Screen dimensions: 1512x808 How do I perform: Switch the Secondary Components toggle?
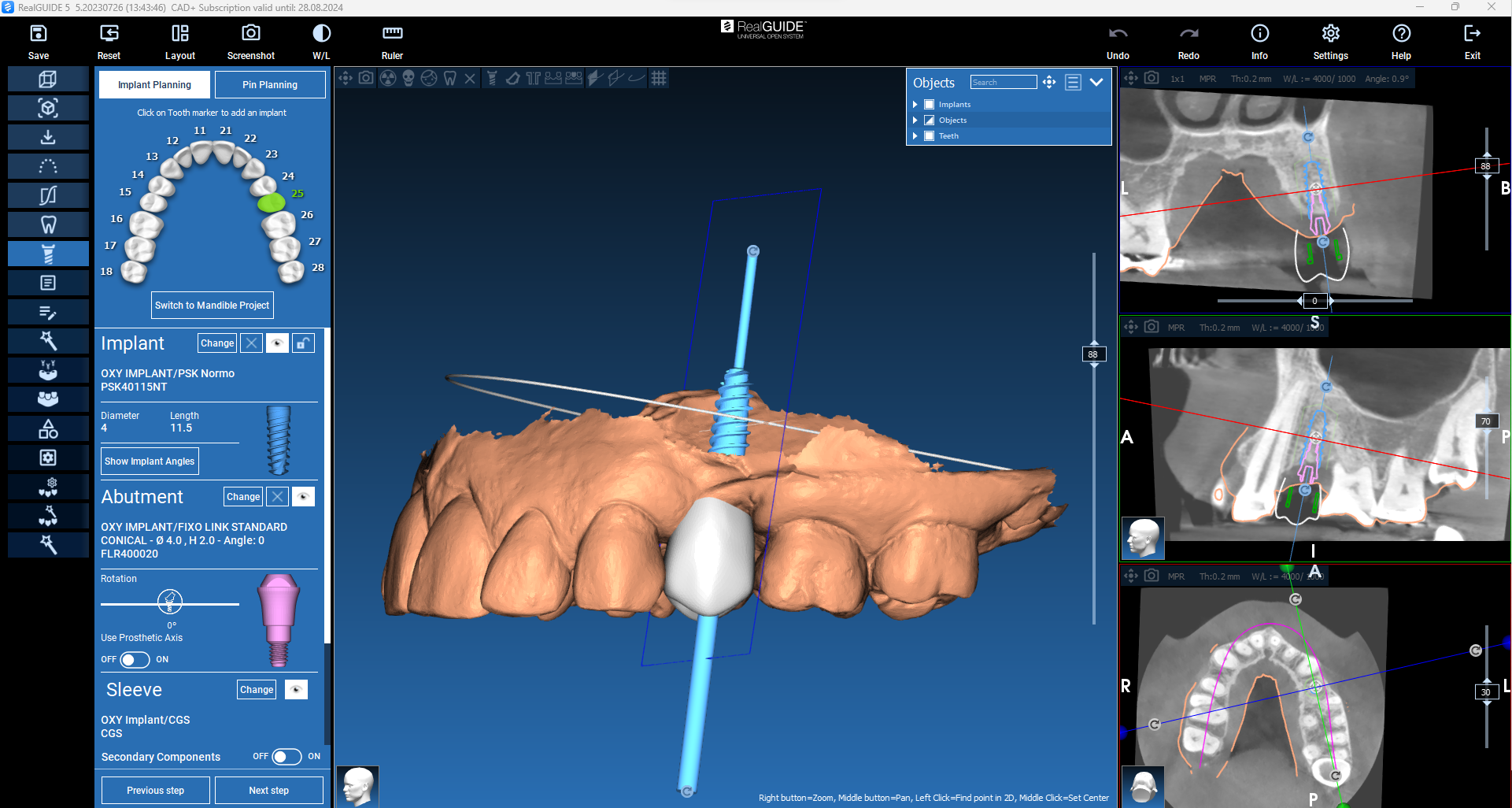click(x=287, y=757)
